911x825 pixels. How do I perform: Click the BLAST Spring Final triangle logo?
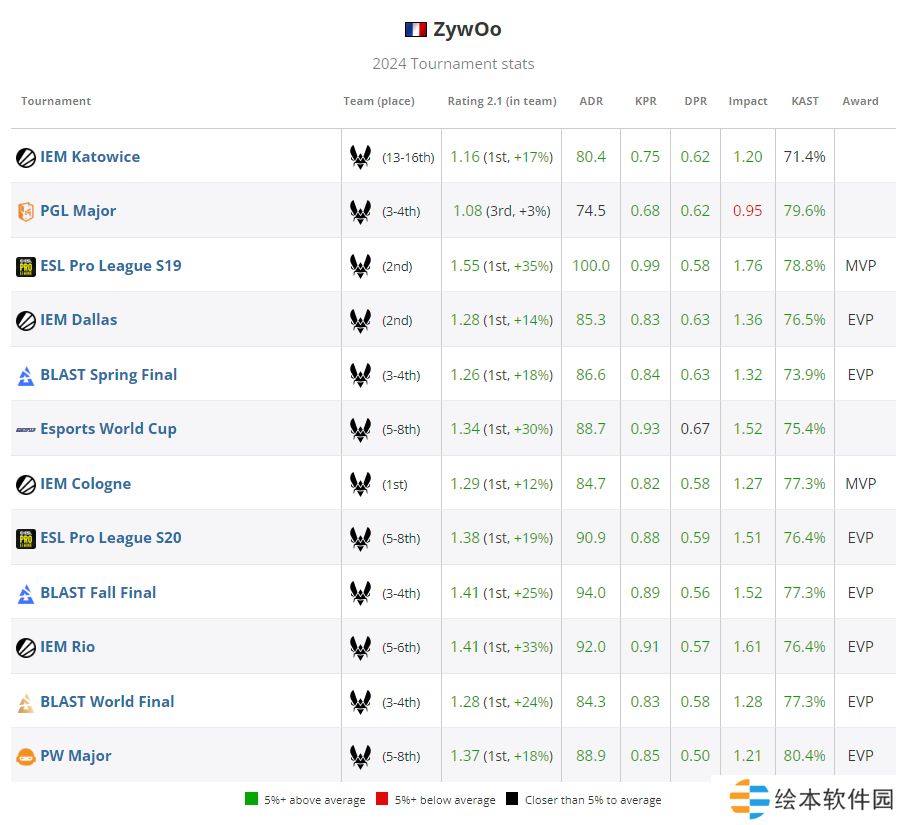(26, 375)
